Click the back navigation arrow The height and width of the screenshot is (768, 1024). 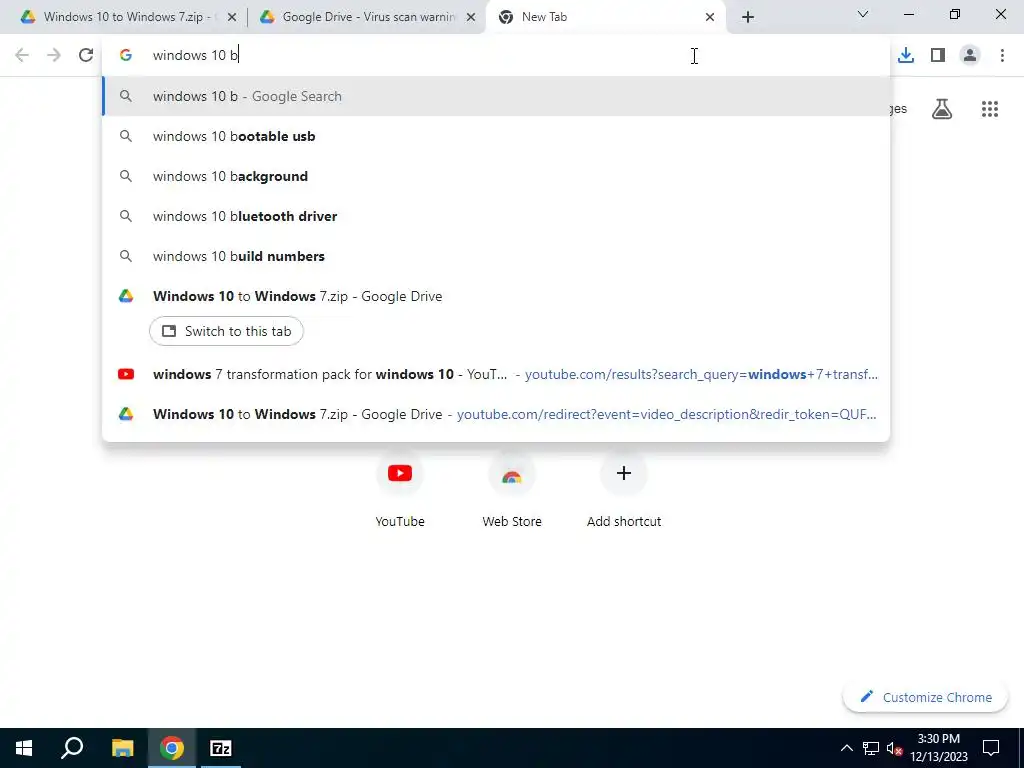click(22, 56)
